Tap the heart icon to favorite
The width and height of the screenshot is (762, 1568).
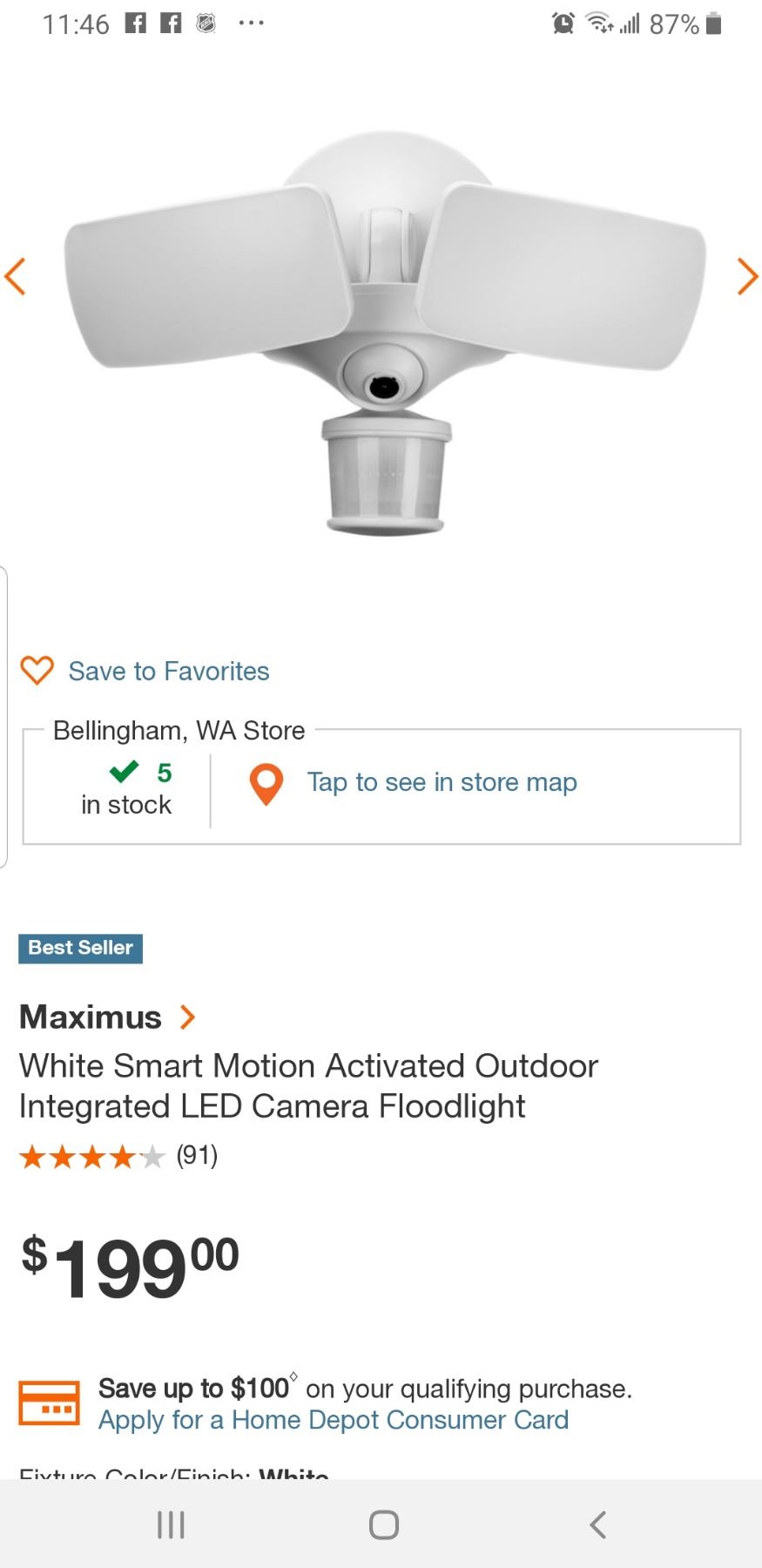coord(37,671)
